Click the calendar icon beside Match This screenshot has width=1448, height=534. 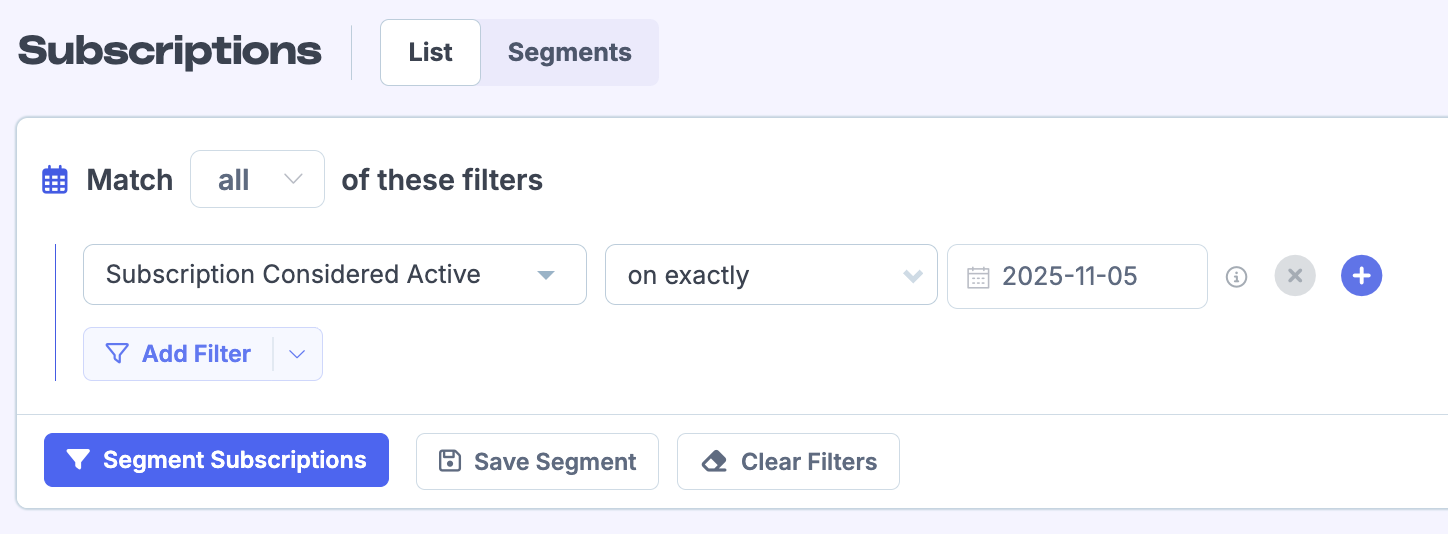(x=54, y=180)
